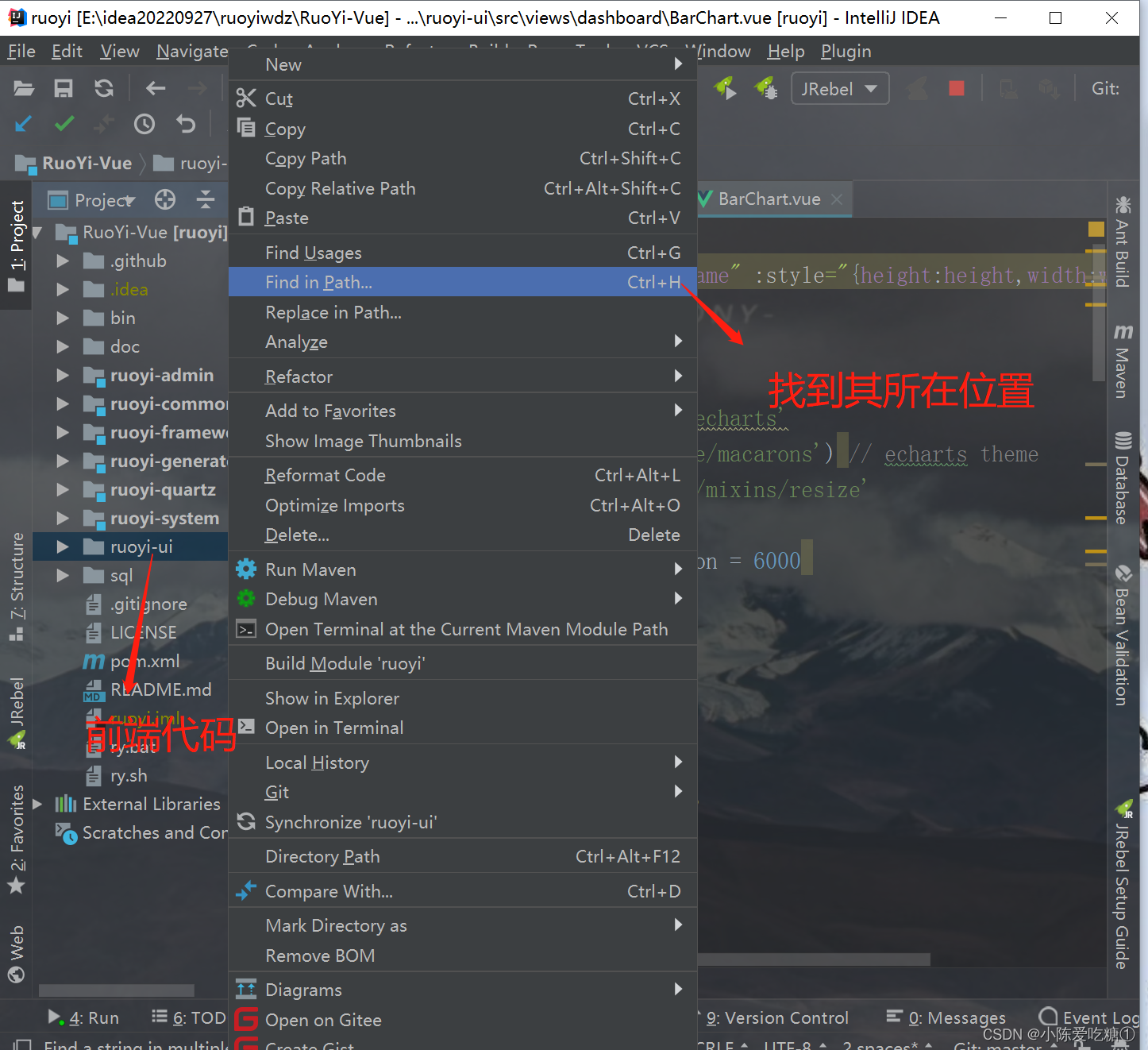This screenshot has height=1050, width=1148.
Task: Open the Refactor submenu
Action: click(x=463, y=376)
